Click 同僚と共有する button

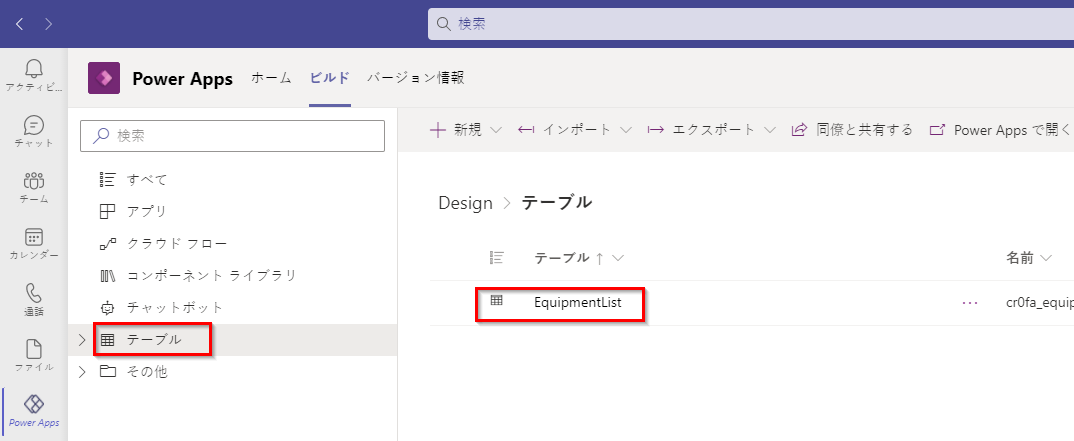[x=852, y=130]
